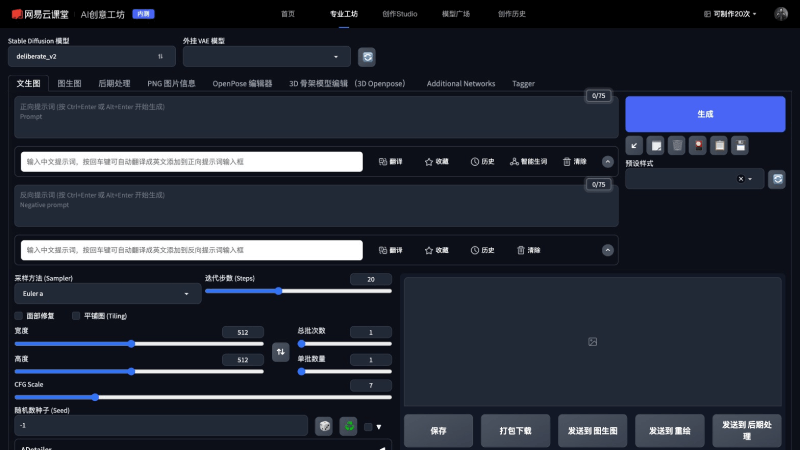The width and height of the screenshot is (800, 450).
Task: Enable the 平铺图 (Tiling) checkbox
Action: [x=76, y=316]
